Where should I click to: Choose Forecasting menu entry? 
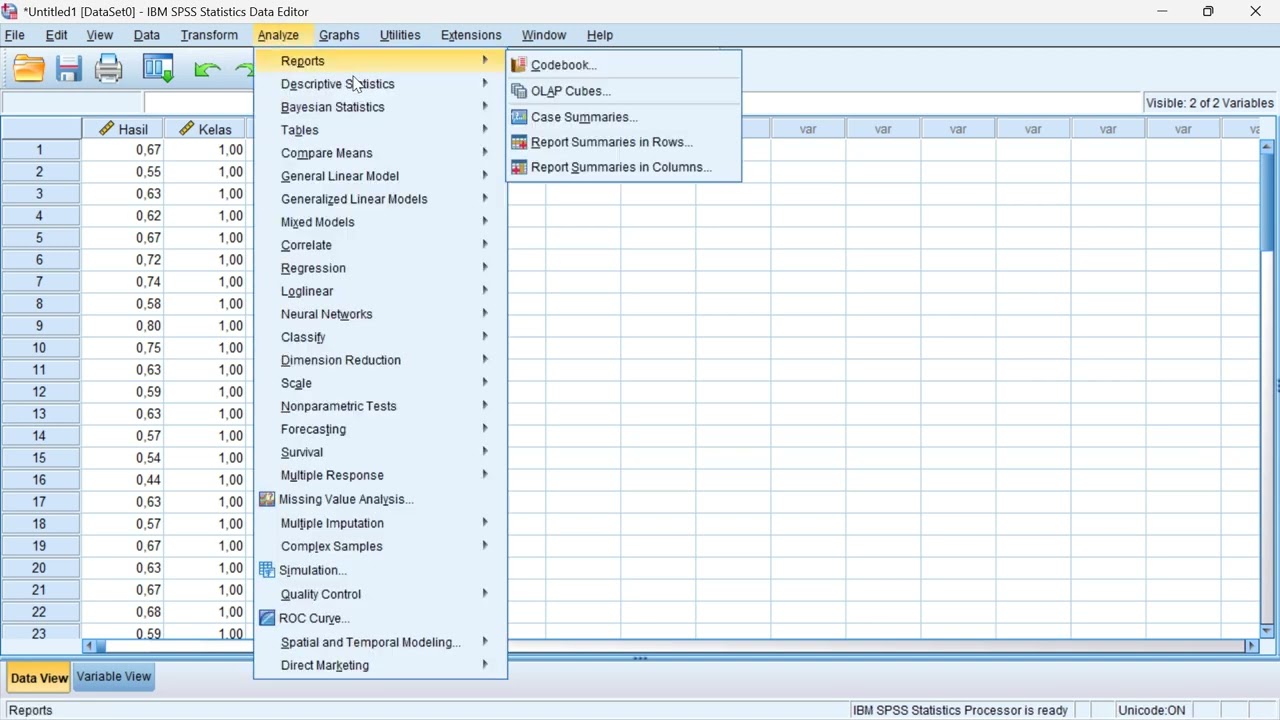coord(380,429)
